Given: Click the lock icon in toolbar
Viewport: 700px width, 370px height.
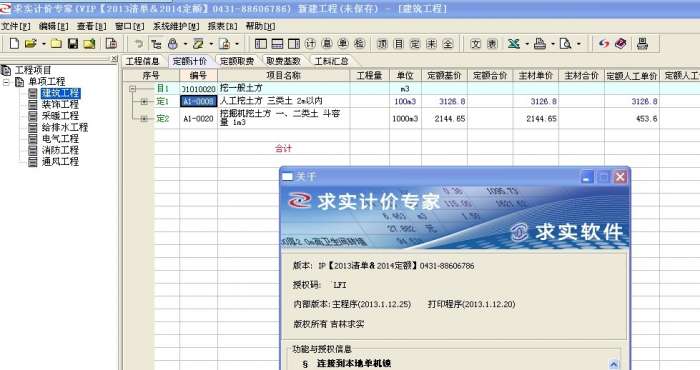Looking at the screenshot, I should [x=173, y=44].
